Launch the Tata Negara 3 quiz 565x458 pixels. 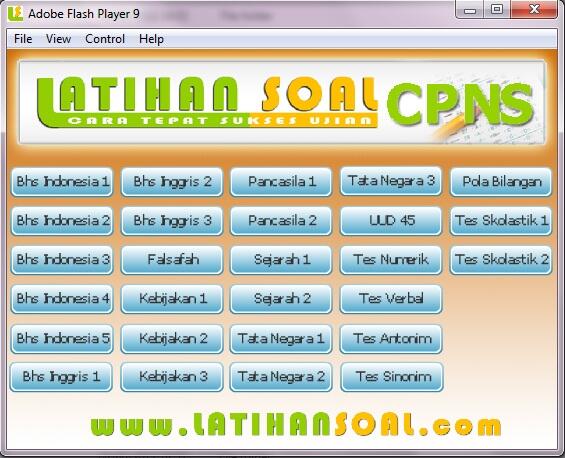(391, 181)
